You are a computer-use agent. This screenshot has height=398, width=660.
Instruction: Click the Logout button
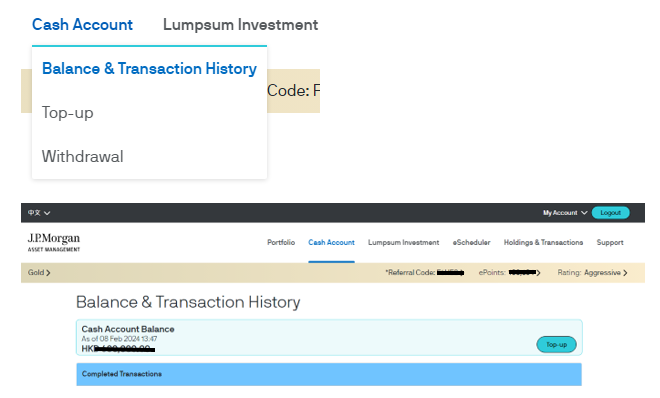610,213
